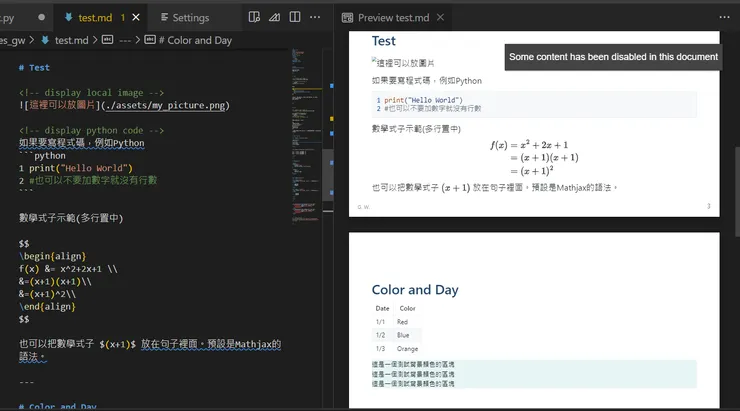Click the preview pane scrollbar
The height and width of the screenshot is (411, 740).
(x=737, y=192)
